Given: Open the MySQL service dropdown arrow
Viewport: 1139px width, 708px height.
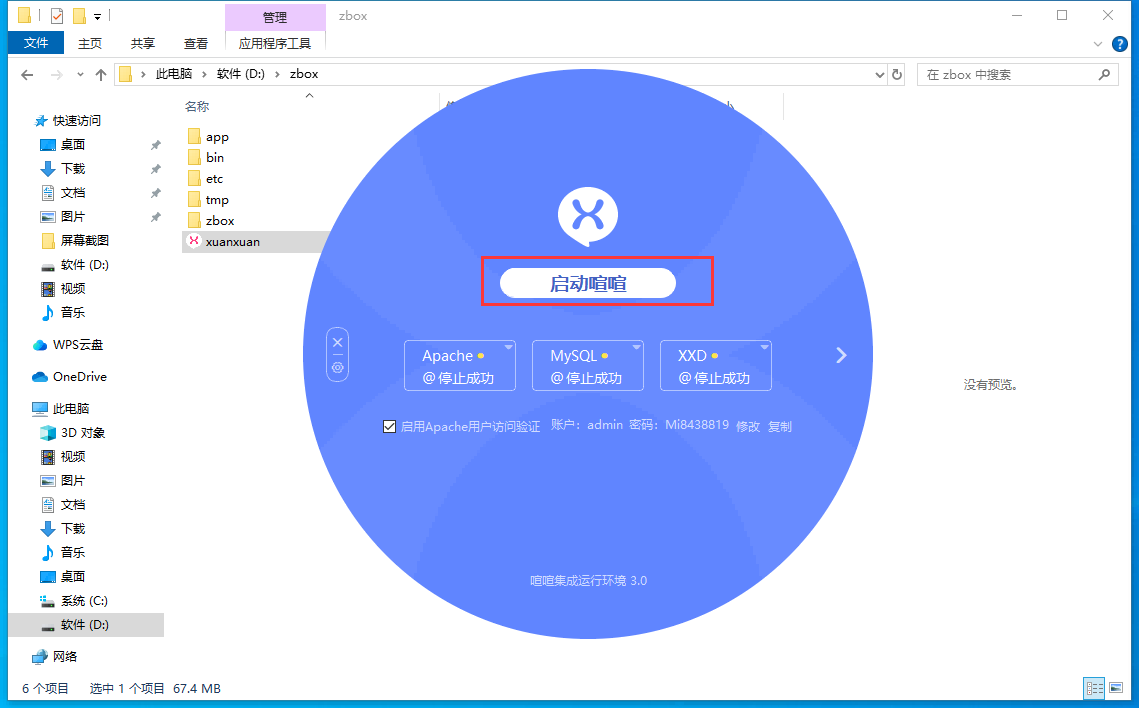Looking at the screenshot, I should point(637,348).
